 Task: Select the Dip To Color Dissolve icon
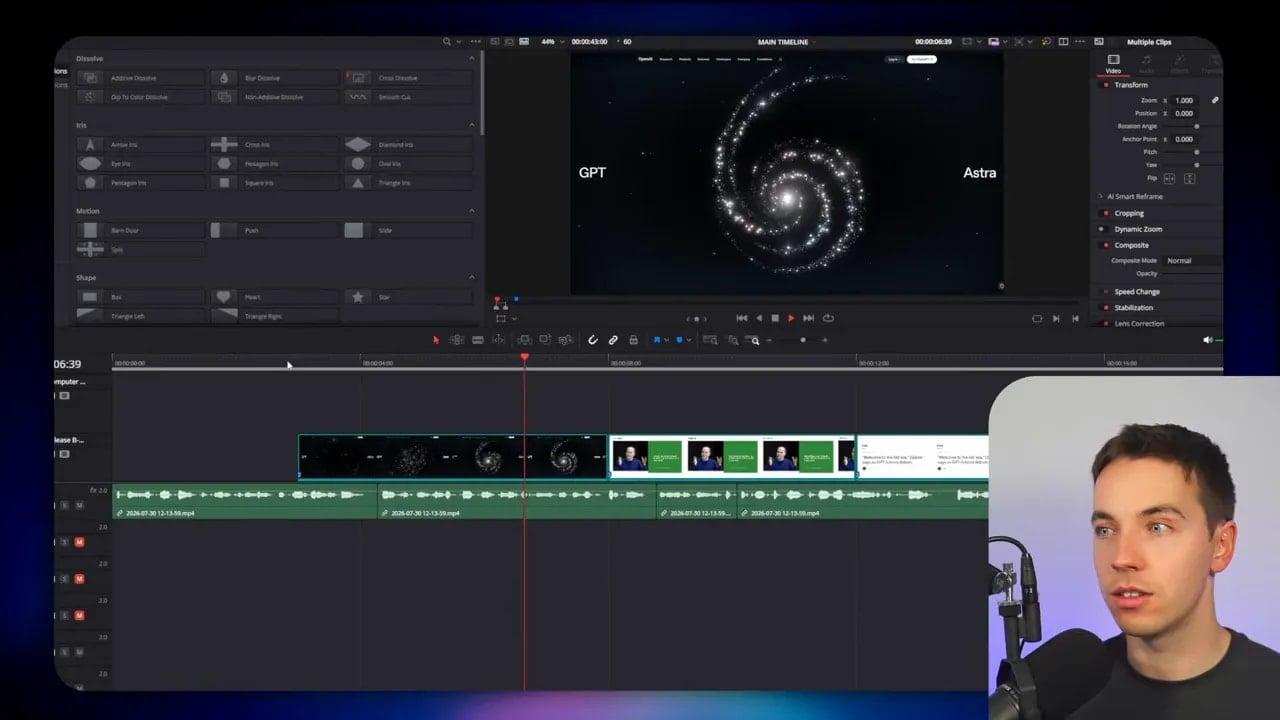(x=90, y=97)
